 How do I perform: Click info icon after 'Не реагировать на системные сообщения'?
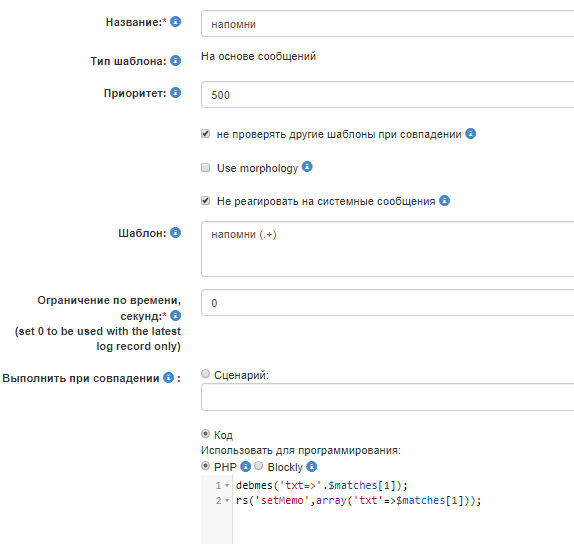444,201
